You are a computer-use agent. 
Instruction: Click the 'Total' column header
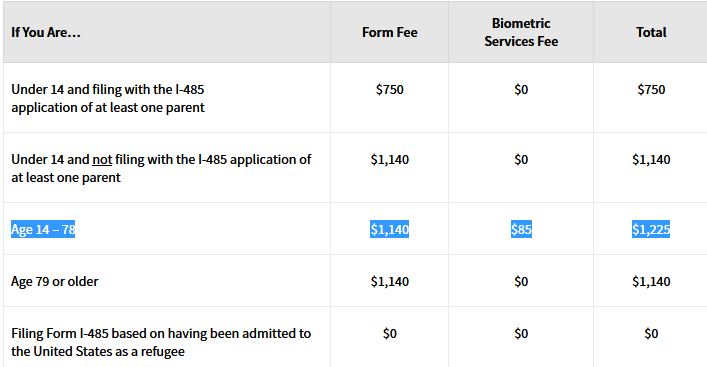651,32
